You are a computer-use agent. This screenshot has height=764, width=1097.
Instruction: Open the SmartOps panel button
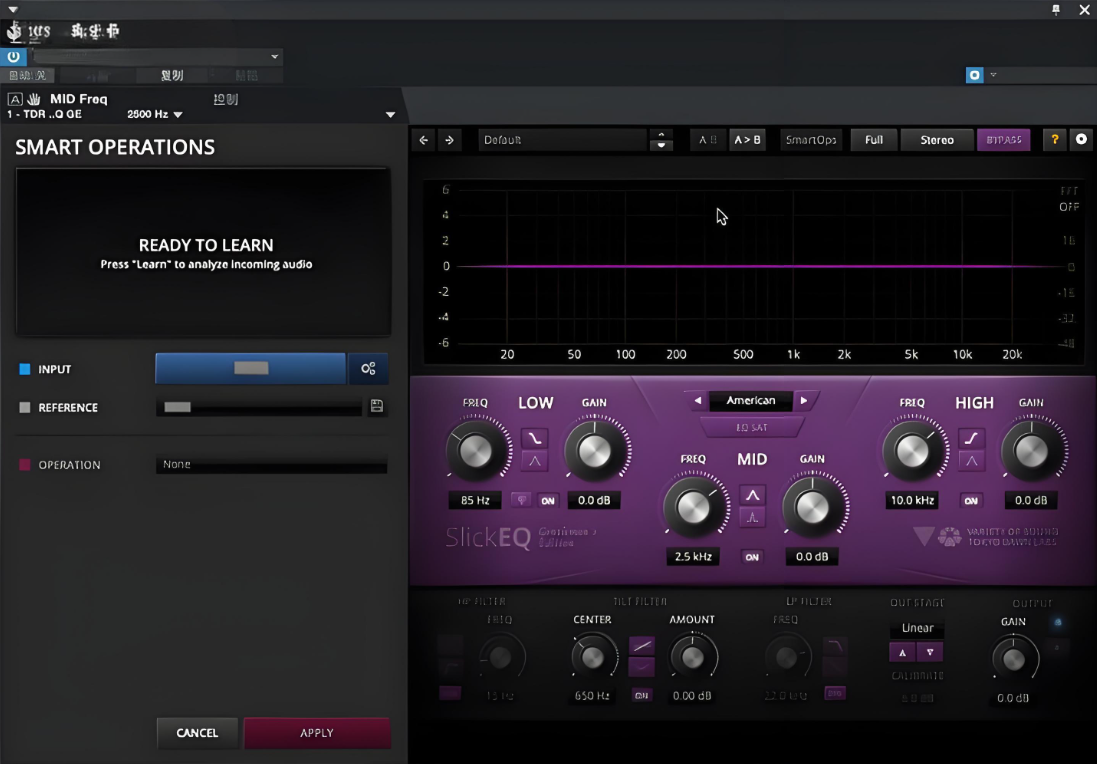(x=811, y=140)
